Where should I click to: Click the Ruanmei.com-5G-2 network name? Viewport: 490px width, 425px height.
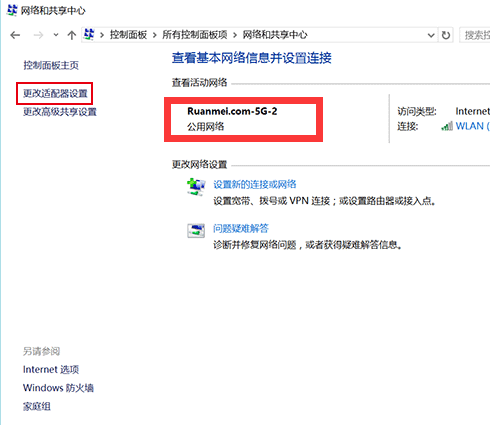pos(232,111)
